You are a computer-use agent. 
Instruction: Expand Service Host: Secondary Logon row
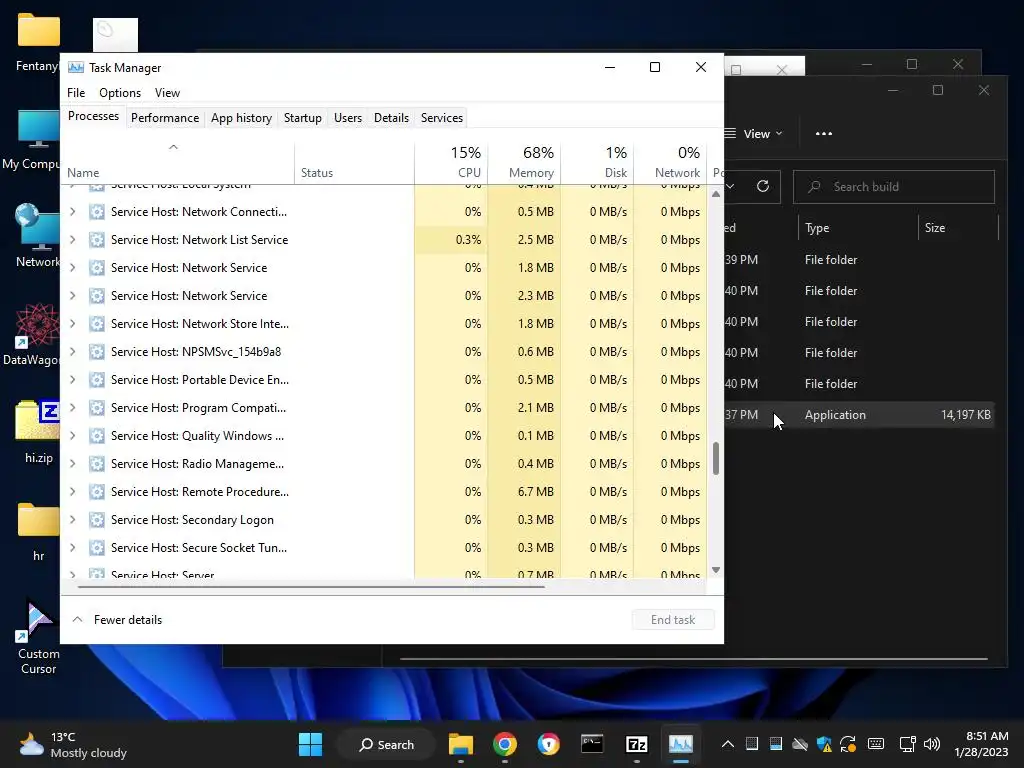coord(72,520)
